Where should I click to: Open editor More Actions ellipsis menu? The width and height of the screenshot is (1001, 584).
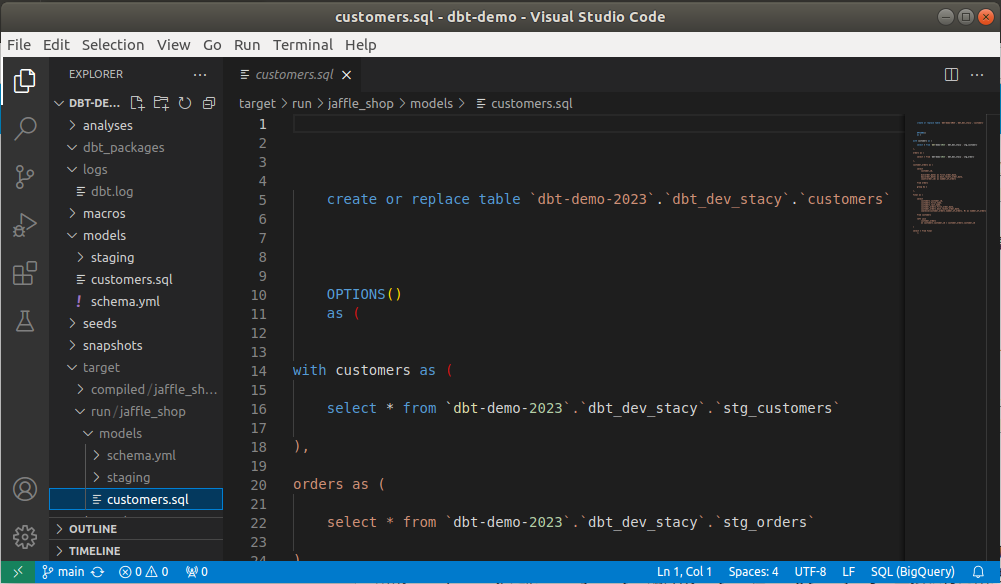(x=977, y=75)
